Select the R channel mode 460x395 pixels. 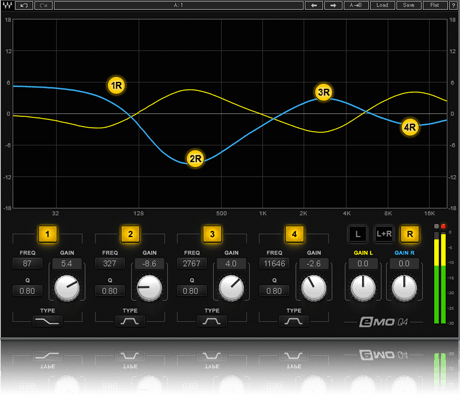[410, 234]
